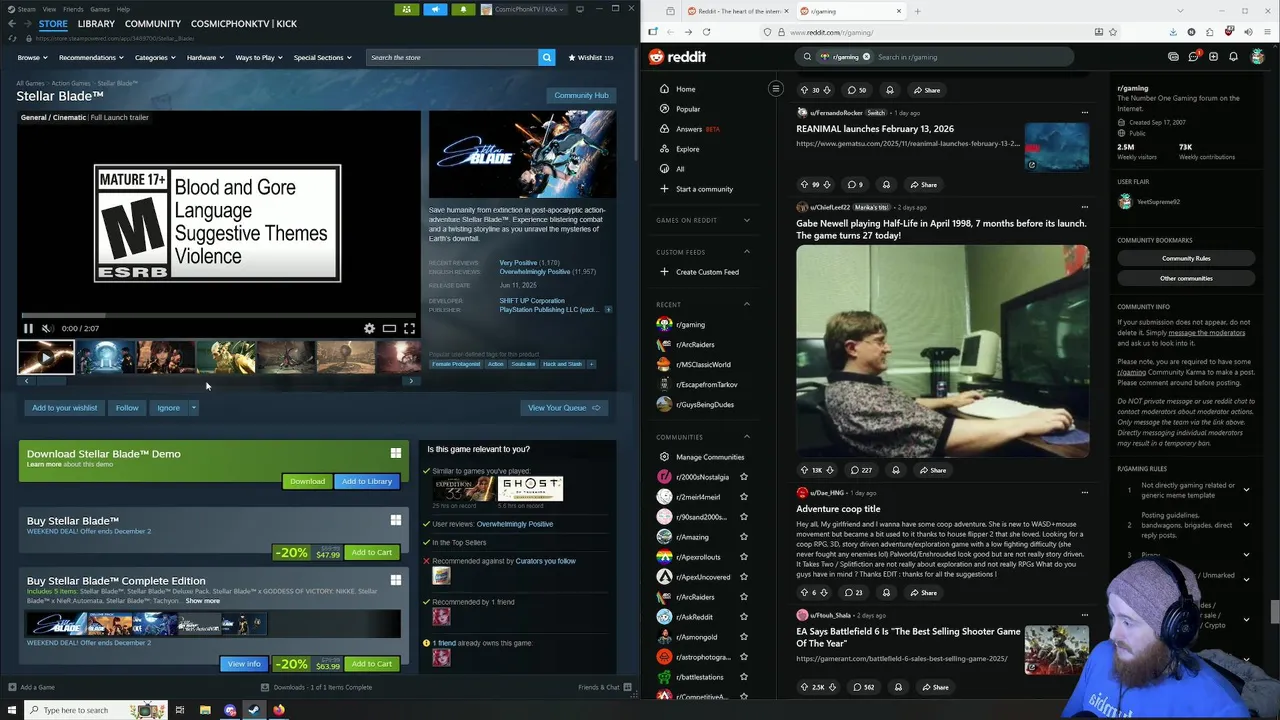Collapse Reddit sidebar with hamburger button
This screenshot has width=1280, height=720.
point(775,89)
